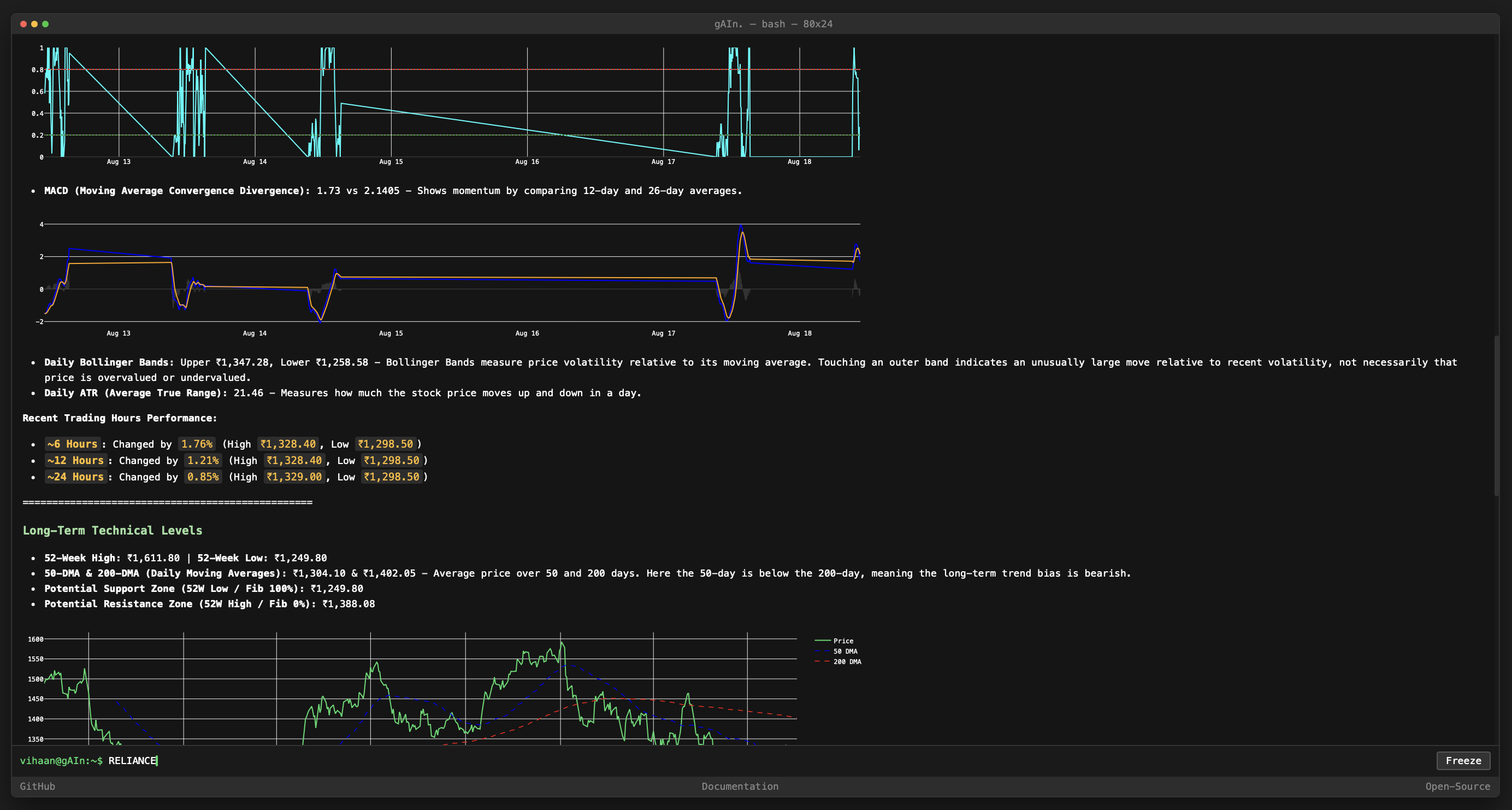Click the ~24 Hours highlighted label
Image resolution: width=1512 pixels, height=810 pixels.
pos(76,477)
